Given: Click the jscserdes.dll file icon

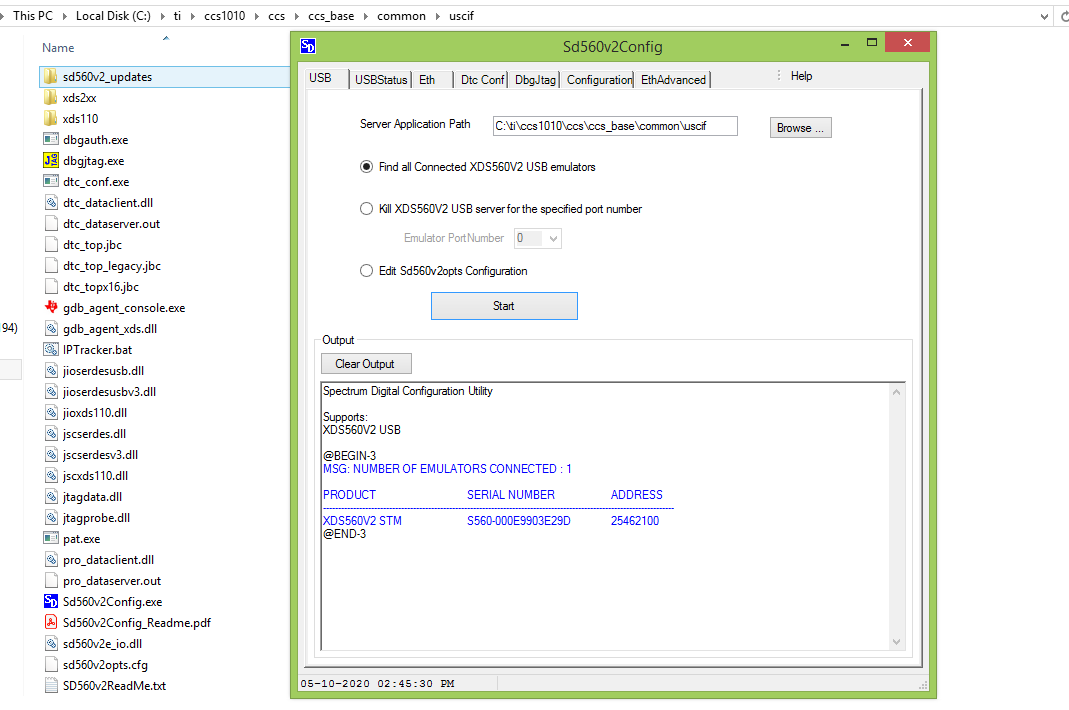Looking at the screenshot, I should [x=50, y=434].
